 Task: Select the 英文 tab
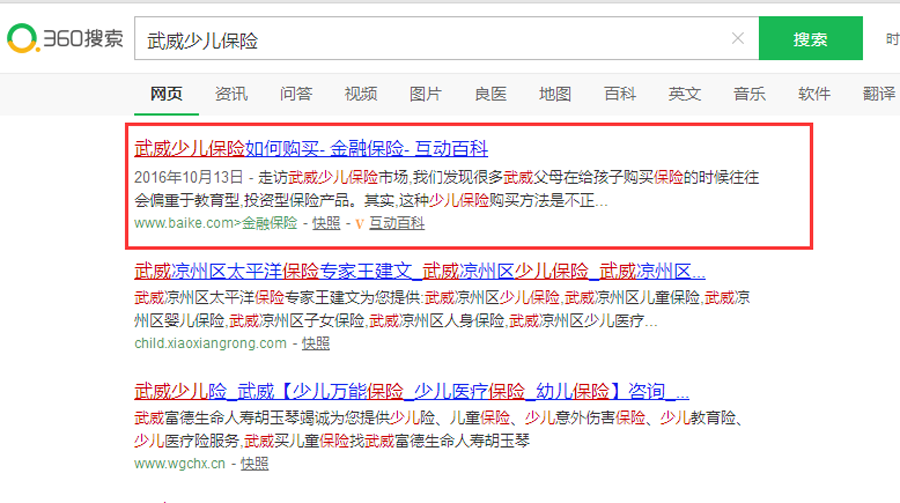685,94
